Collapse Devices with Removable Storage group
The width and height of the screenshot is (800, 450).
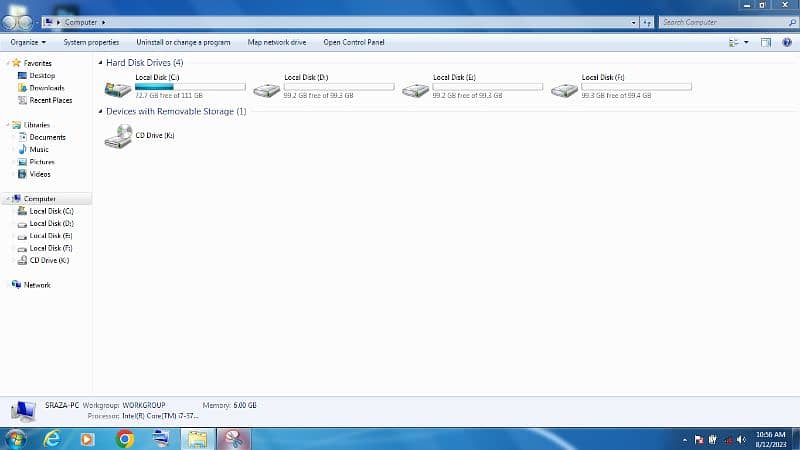click(101, 112)
